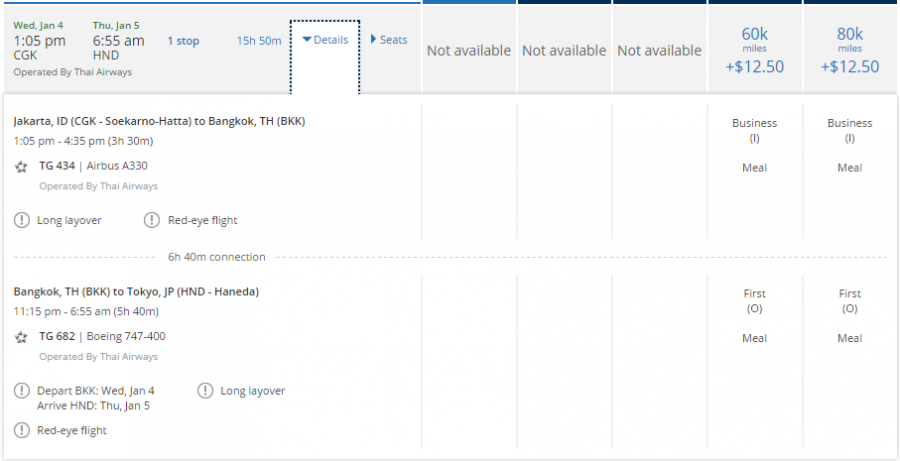Click Red-eye flight alert icon under TG 682

pos(22,430)
